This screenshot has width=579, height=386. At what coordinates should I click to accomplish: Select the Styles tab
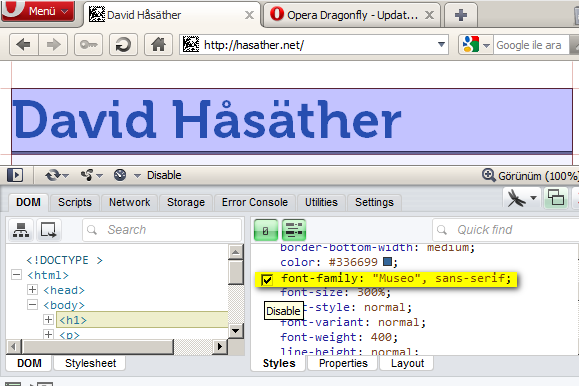(279, 363)
